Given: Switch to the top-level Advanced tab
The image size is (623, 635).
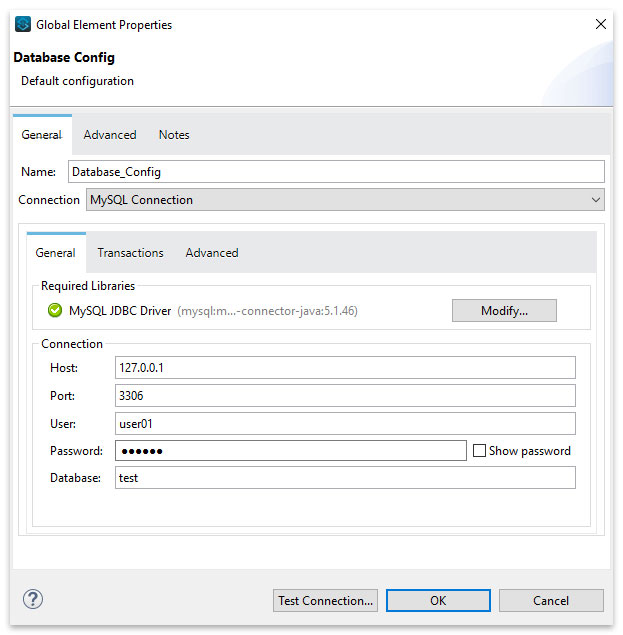Looking at the screenshot, I should [110, 135].
